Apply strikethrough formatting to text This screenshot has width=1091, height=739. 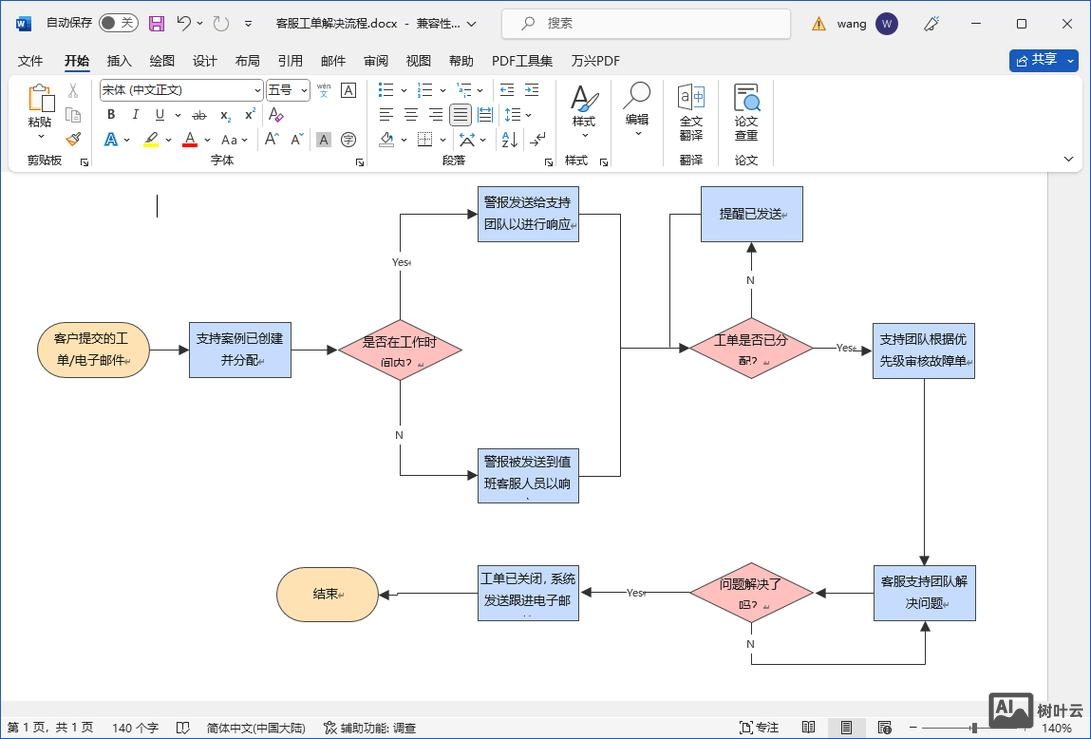pos(199,115)
